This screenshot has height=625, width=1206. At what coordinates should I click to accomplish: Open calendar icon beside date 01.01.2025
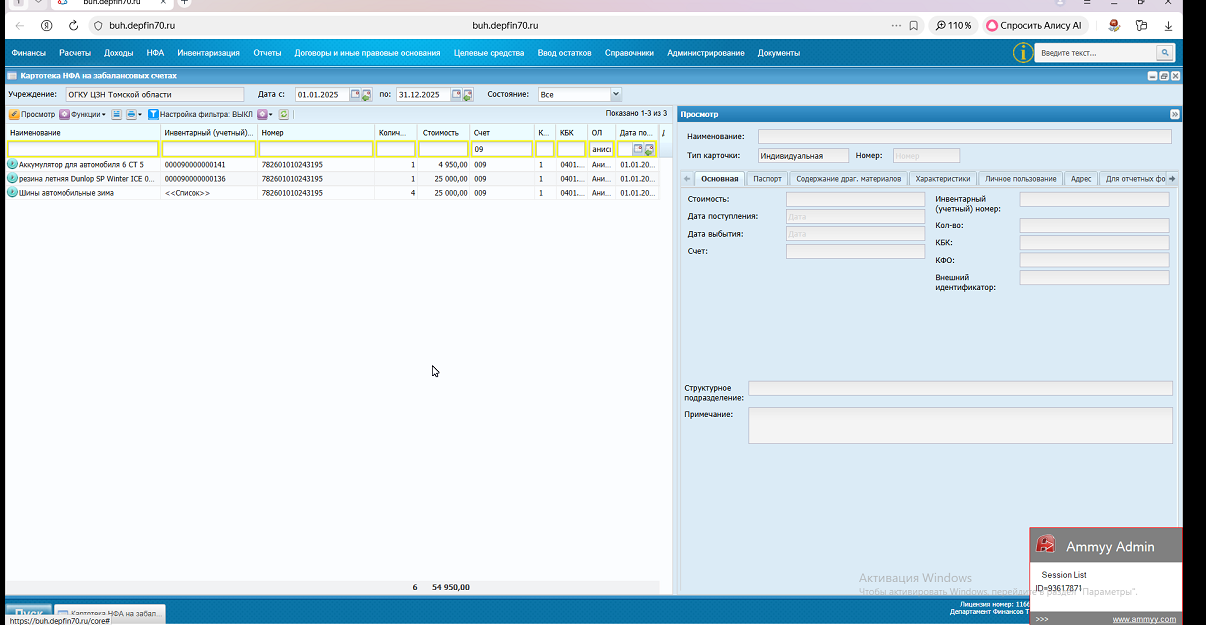tap(356, 95)
